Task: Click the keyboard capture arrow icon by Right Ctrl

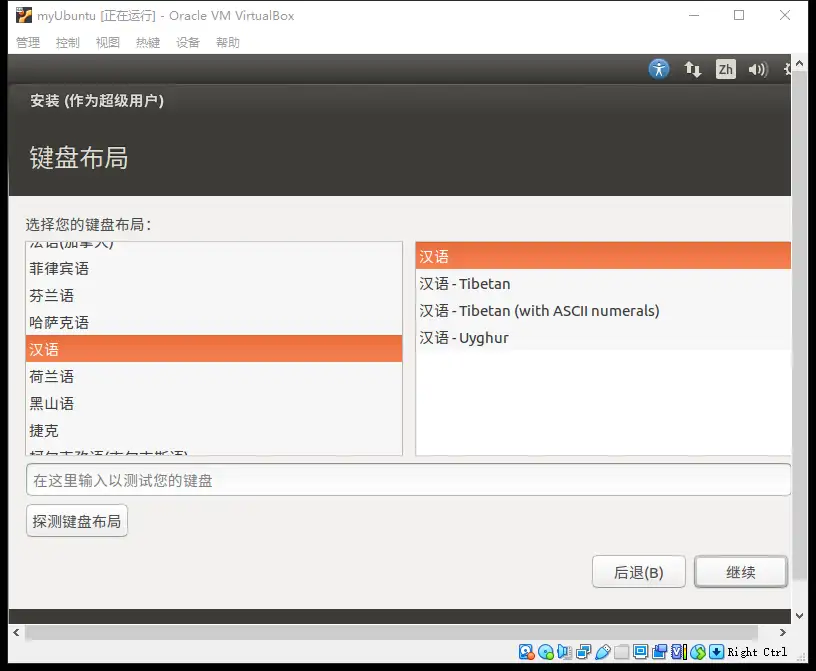Action: (717, 652)
